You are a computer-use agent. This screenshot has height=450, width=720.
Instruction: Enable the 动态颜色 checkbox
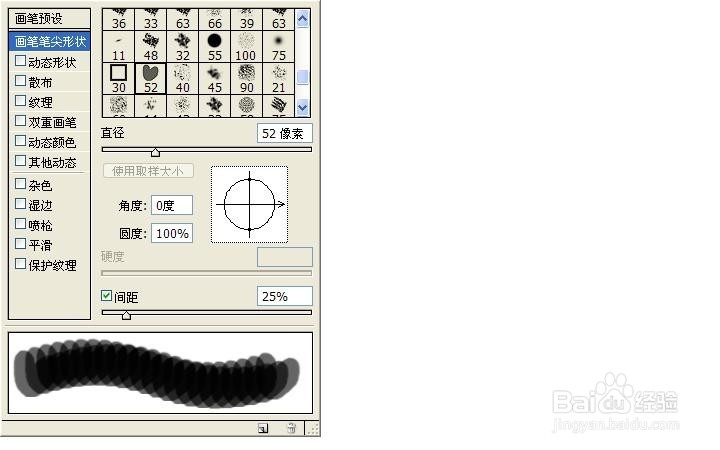click(x=20, y=141)
